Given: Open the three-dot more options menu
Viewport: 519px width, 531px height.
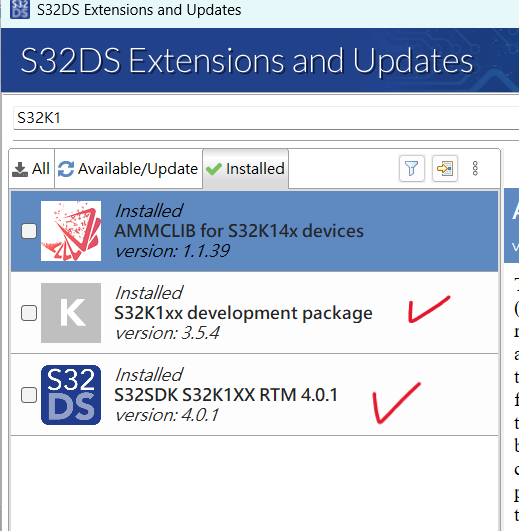Looking at the screenshot, I should (475, 168).
